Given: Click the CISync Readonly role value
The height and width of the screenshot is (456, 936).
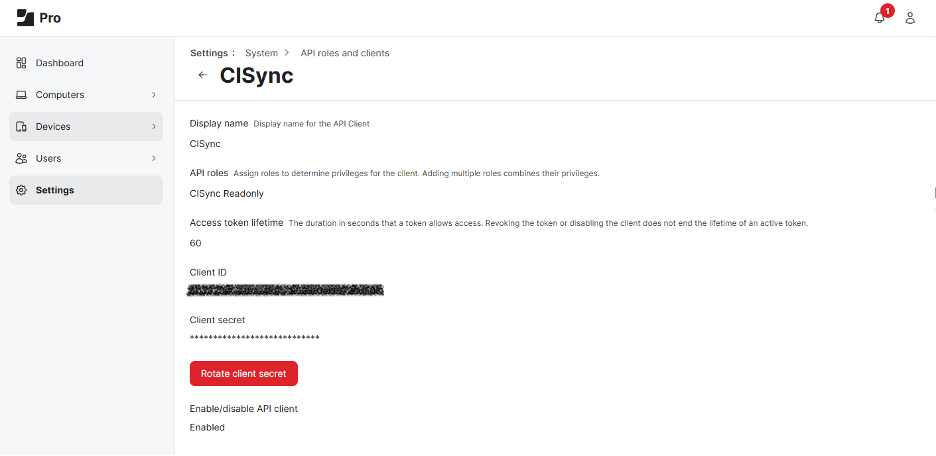Looking at the screenshot, I should [x=226, y=193].
